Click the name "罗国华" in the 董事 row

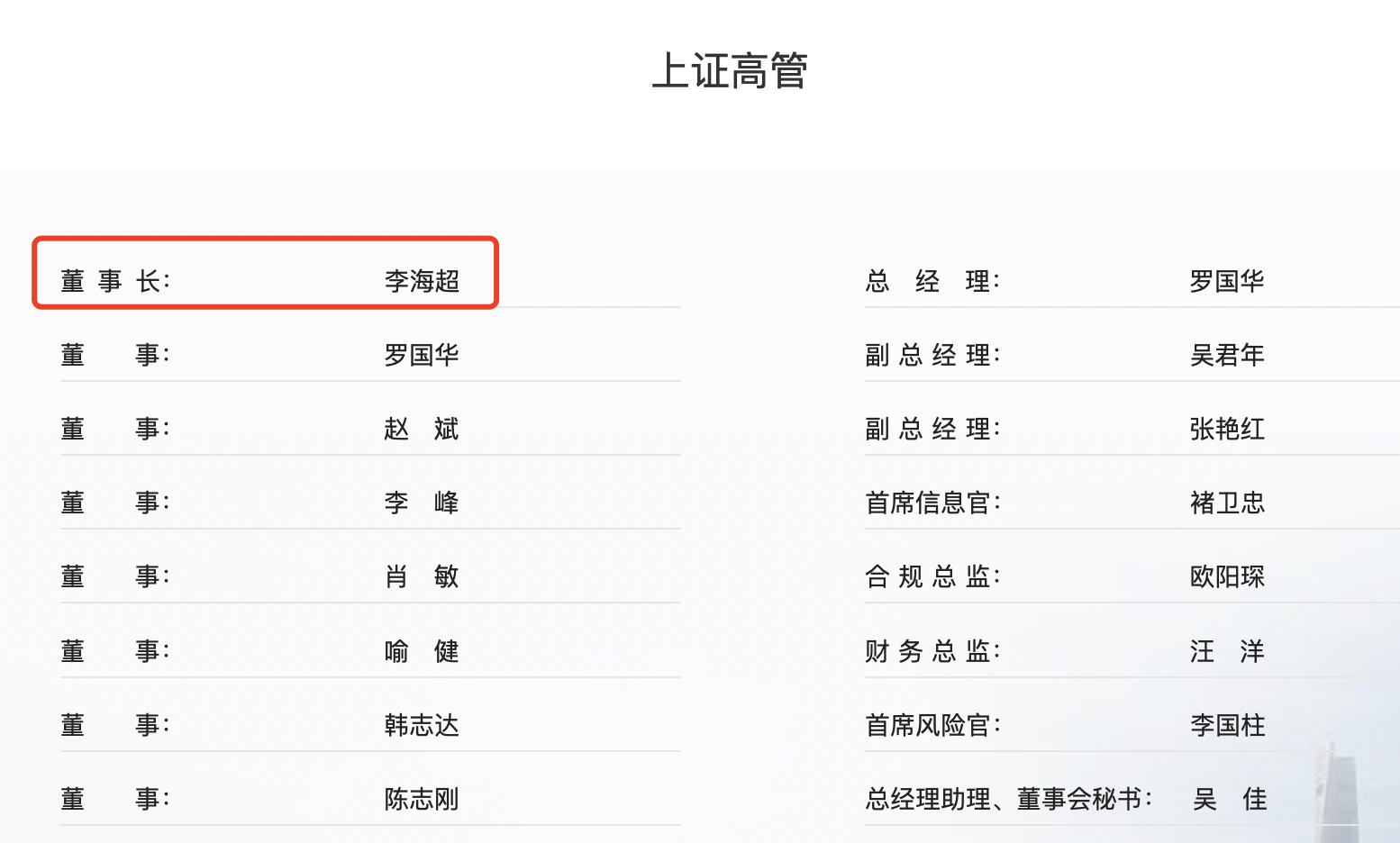tap(422, 355)
